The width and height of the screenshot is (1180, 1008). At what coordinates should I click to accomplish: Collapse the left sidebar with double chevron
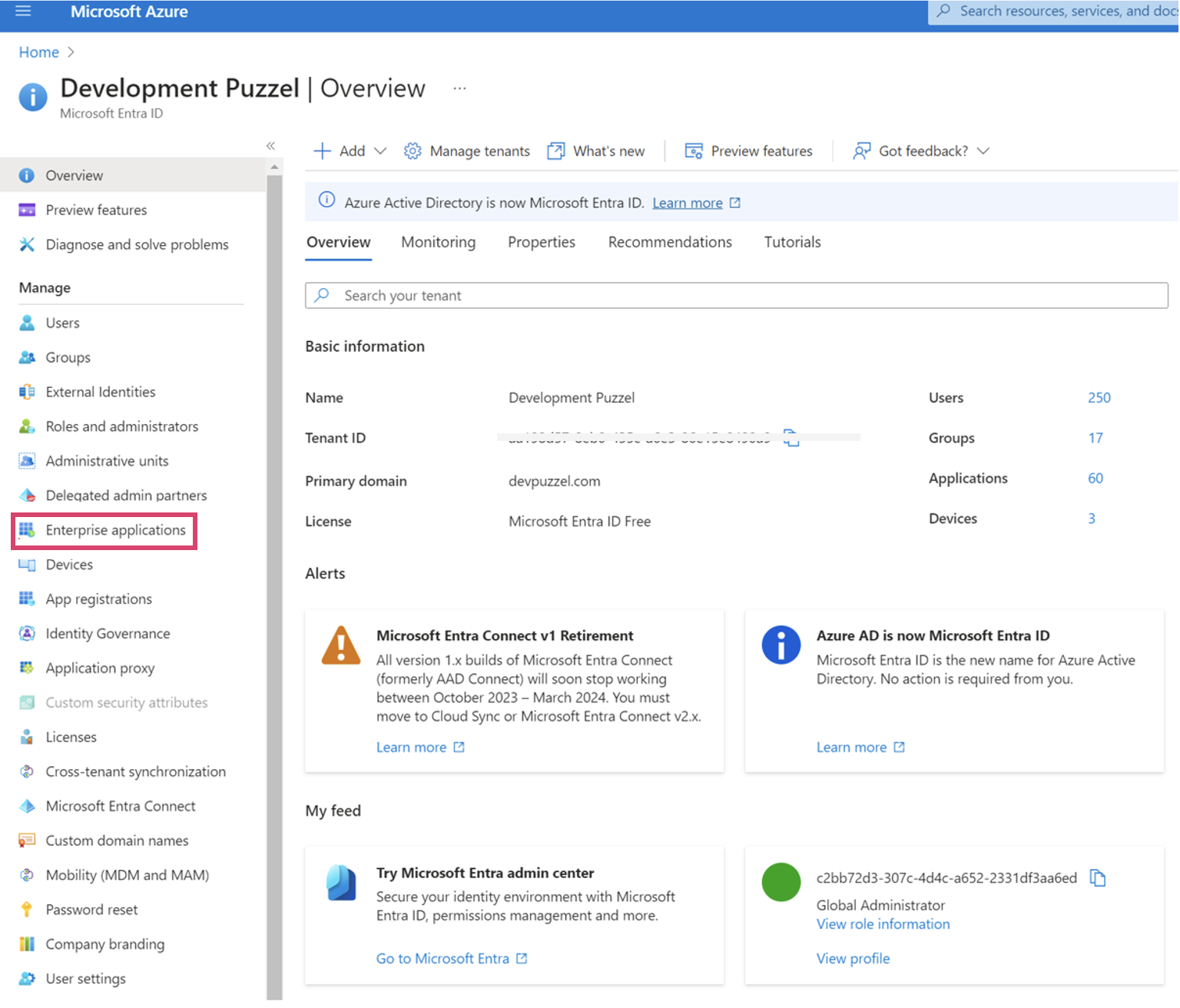[x=270, y=146]
